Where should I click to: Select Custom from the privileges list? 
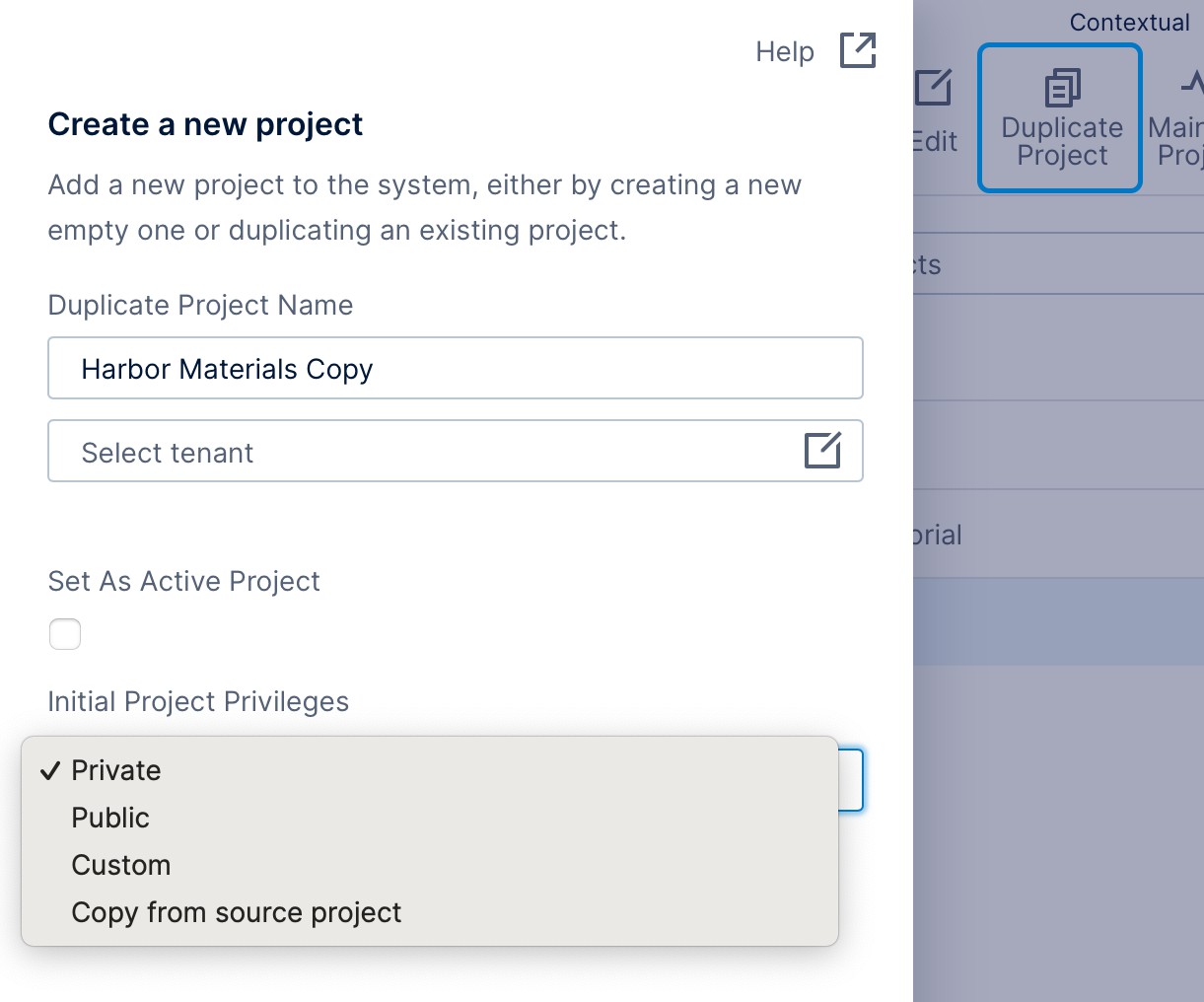[x=120, y=865]
